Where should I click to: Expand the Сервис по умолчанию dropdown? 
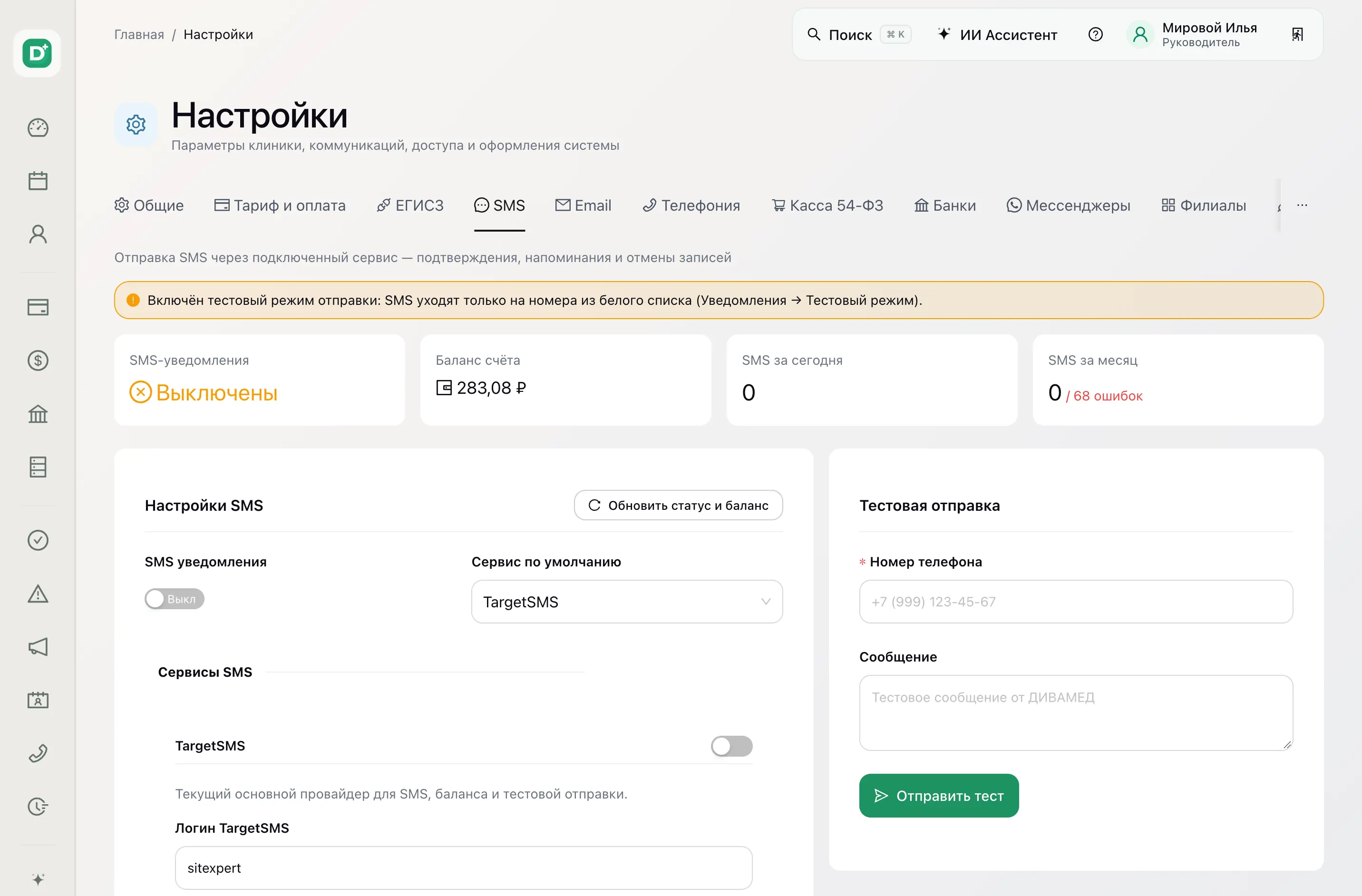[627, 601]
